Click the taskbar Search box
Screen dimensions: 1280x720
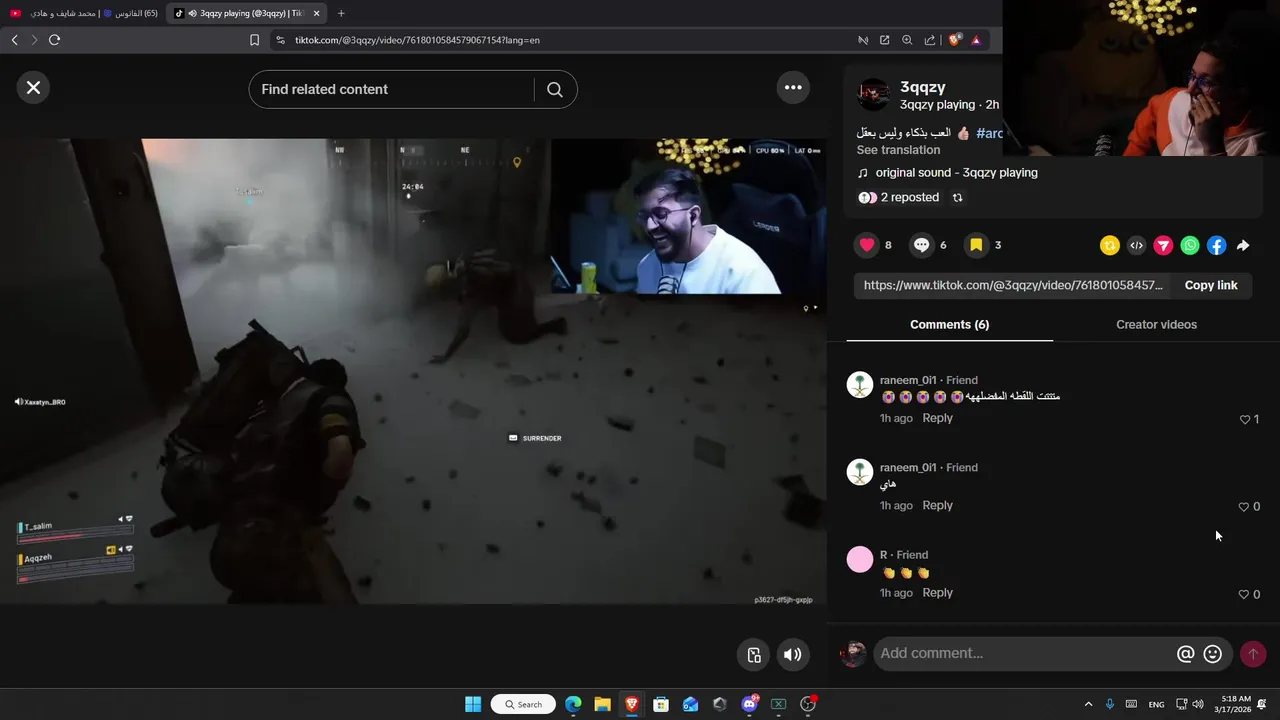(x=523, y=704)
